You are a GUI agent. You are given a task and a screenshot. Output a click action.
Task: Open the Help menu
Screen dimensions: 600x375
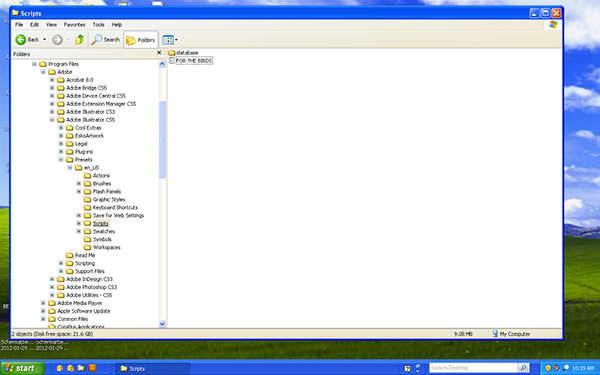click(x=117, y=24)
